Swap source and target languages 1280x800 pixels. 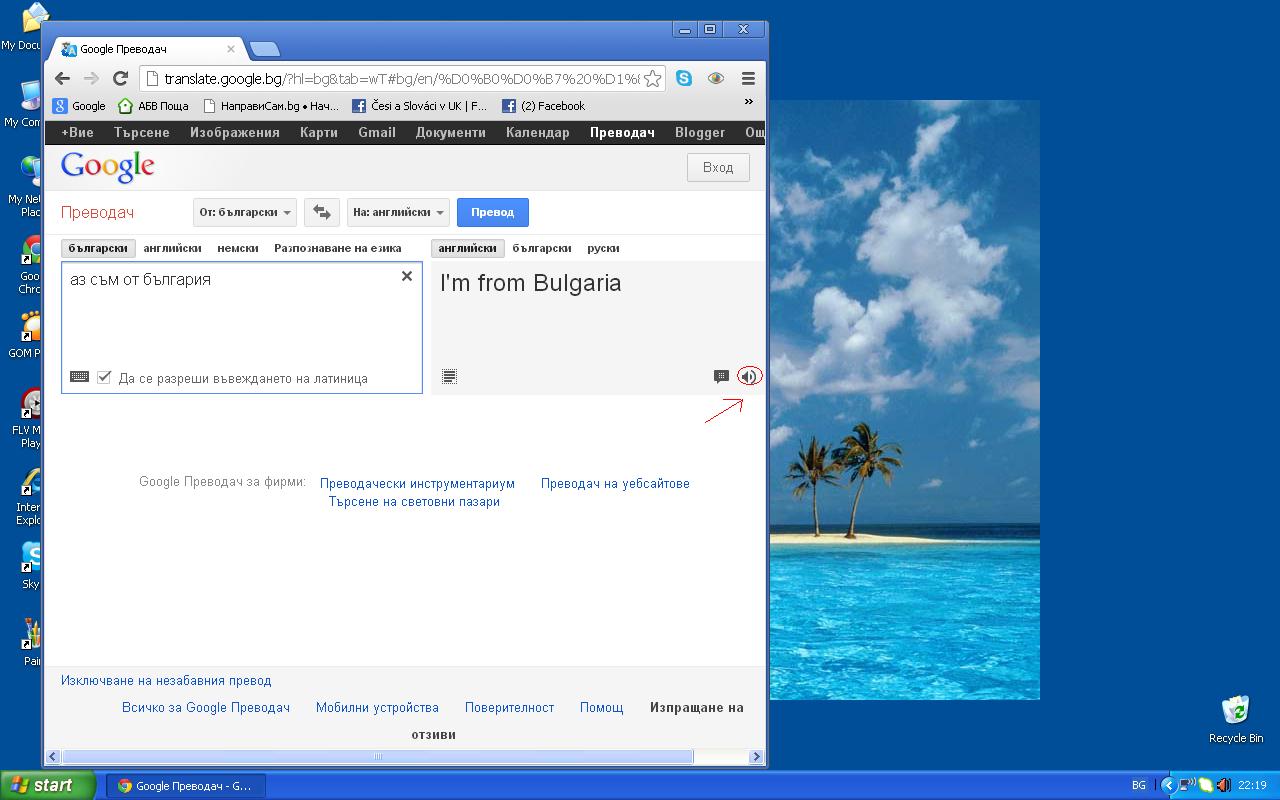tap(321, 212)
